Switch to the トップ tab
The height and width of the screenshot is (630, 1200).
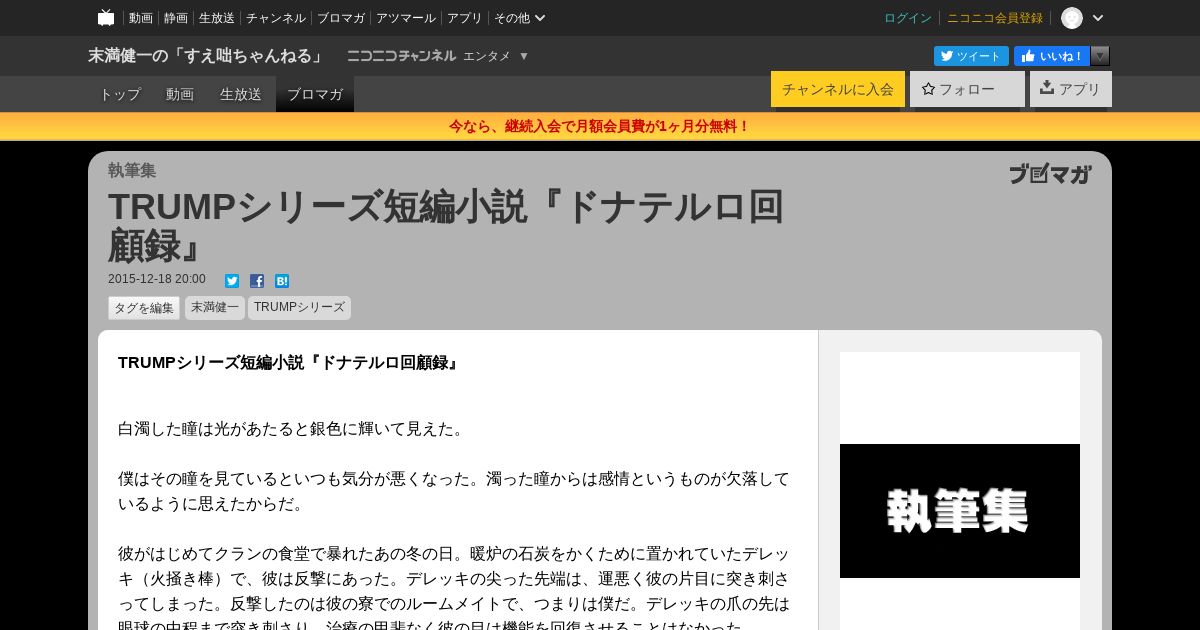[120, 94]
